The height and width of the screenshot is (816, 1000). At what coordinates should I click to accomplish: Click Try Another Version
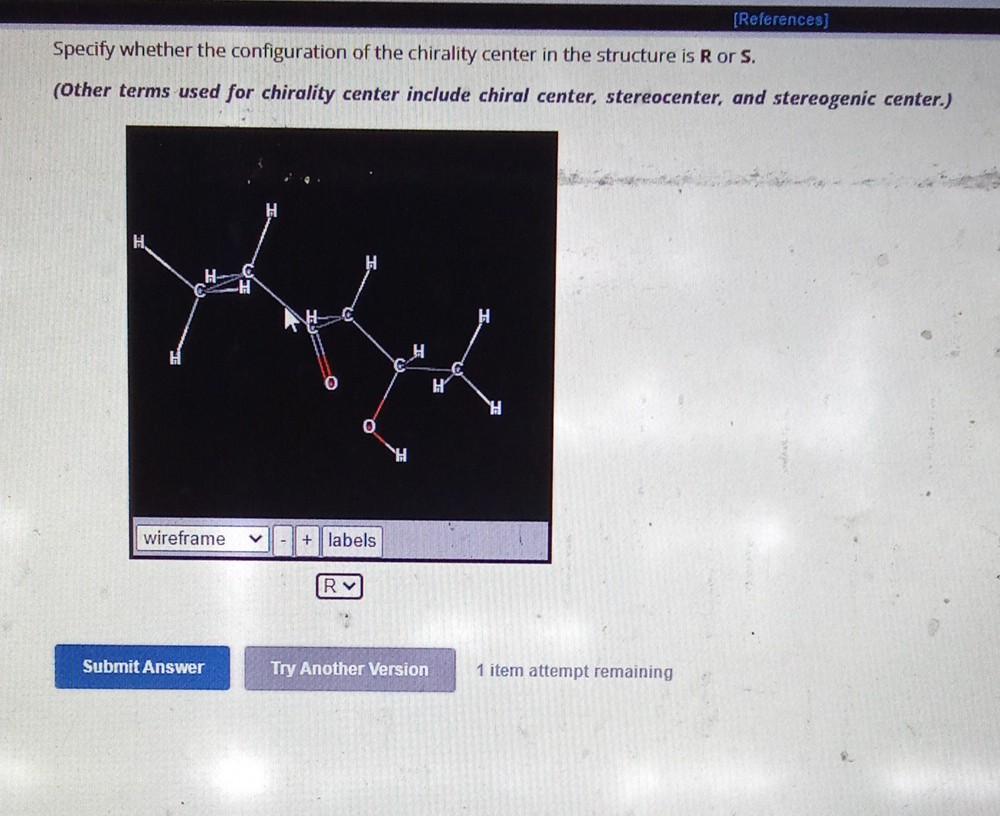(x=348, y=668)
